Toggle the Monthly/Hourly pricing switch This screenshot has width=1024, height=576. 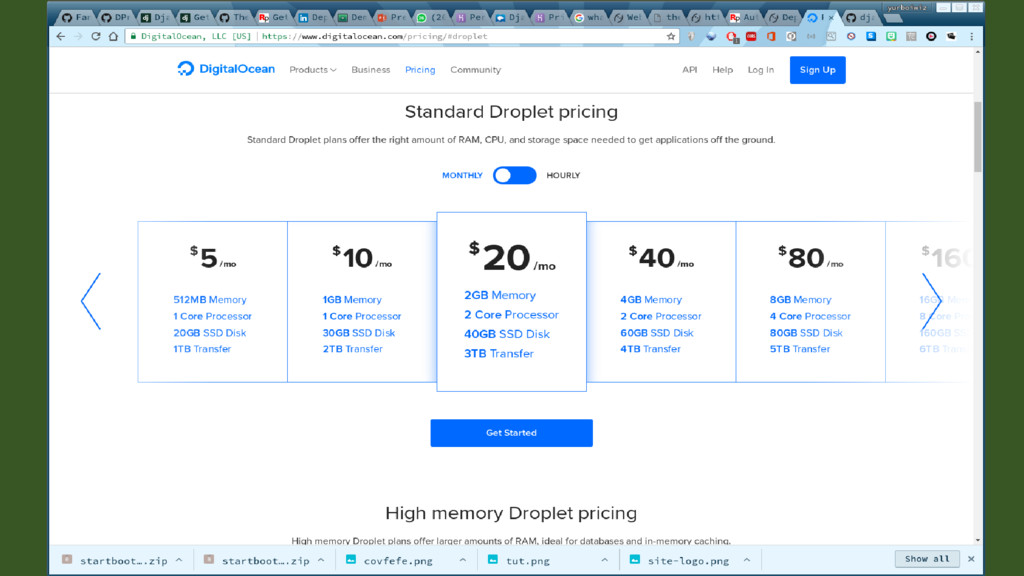pyautogui.click(x=515, y=175)
